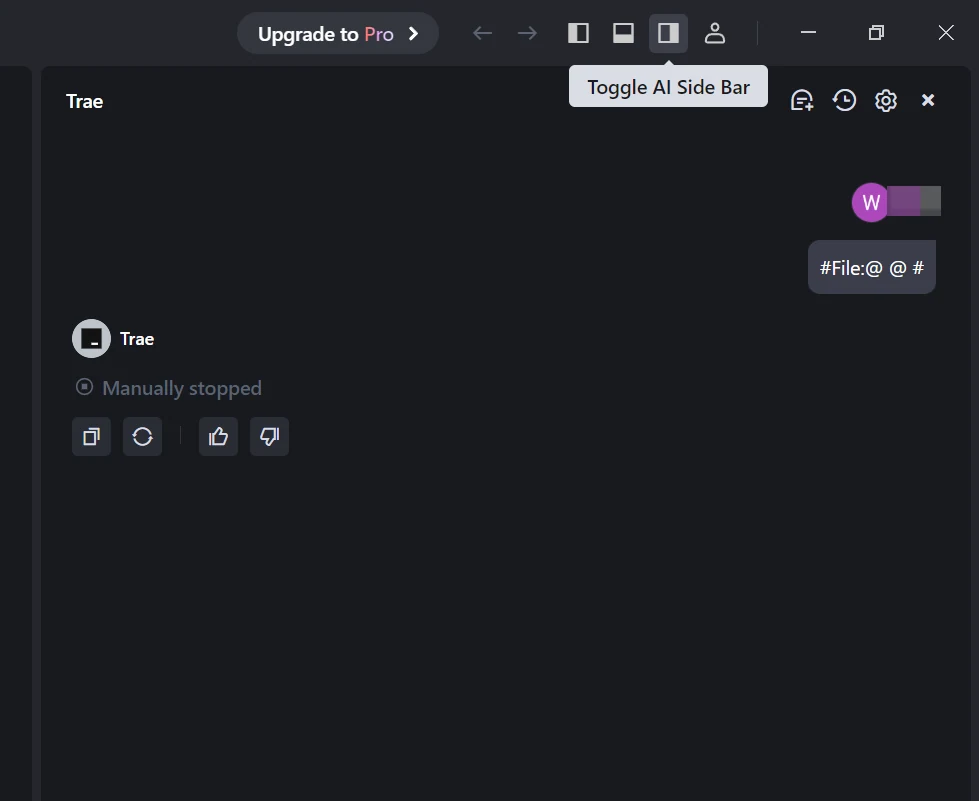Toggle AI Side Bar layout icon
The height and width of the screenshot is (801, 979).
coord(668,33)
